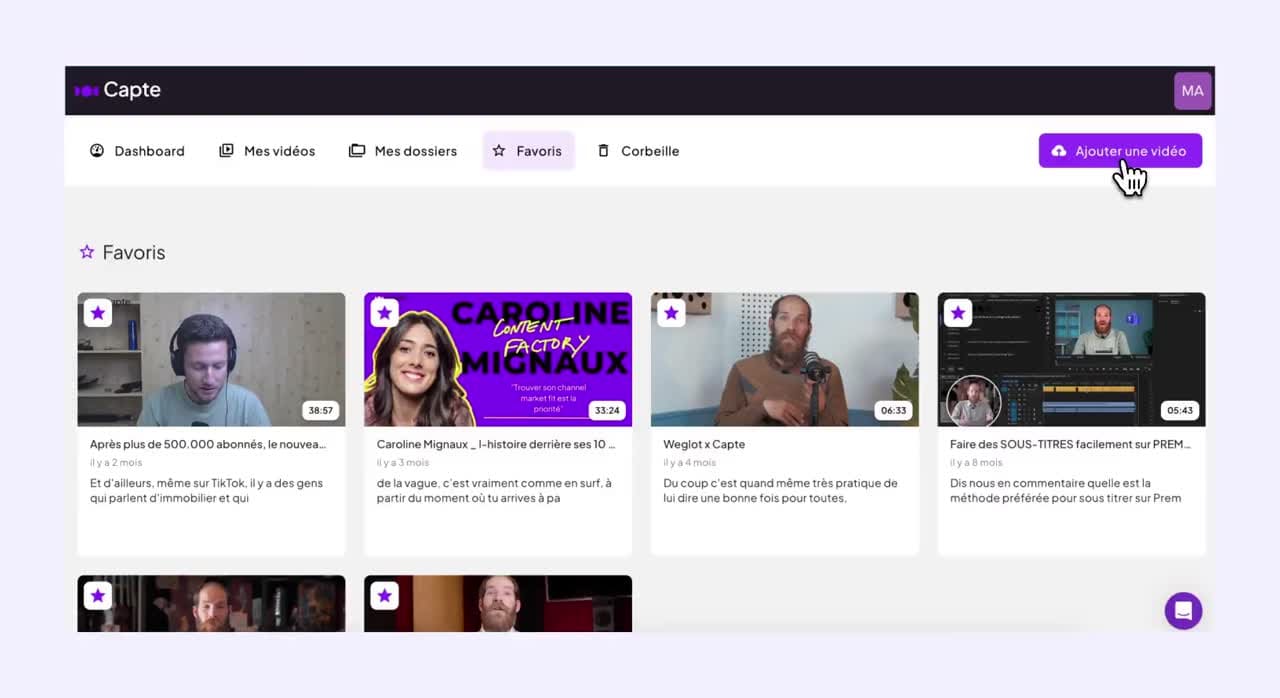Click excerpt 'Du coup c'est quand même'

[781, 490]
